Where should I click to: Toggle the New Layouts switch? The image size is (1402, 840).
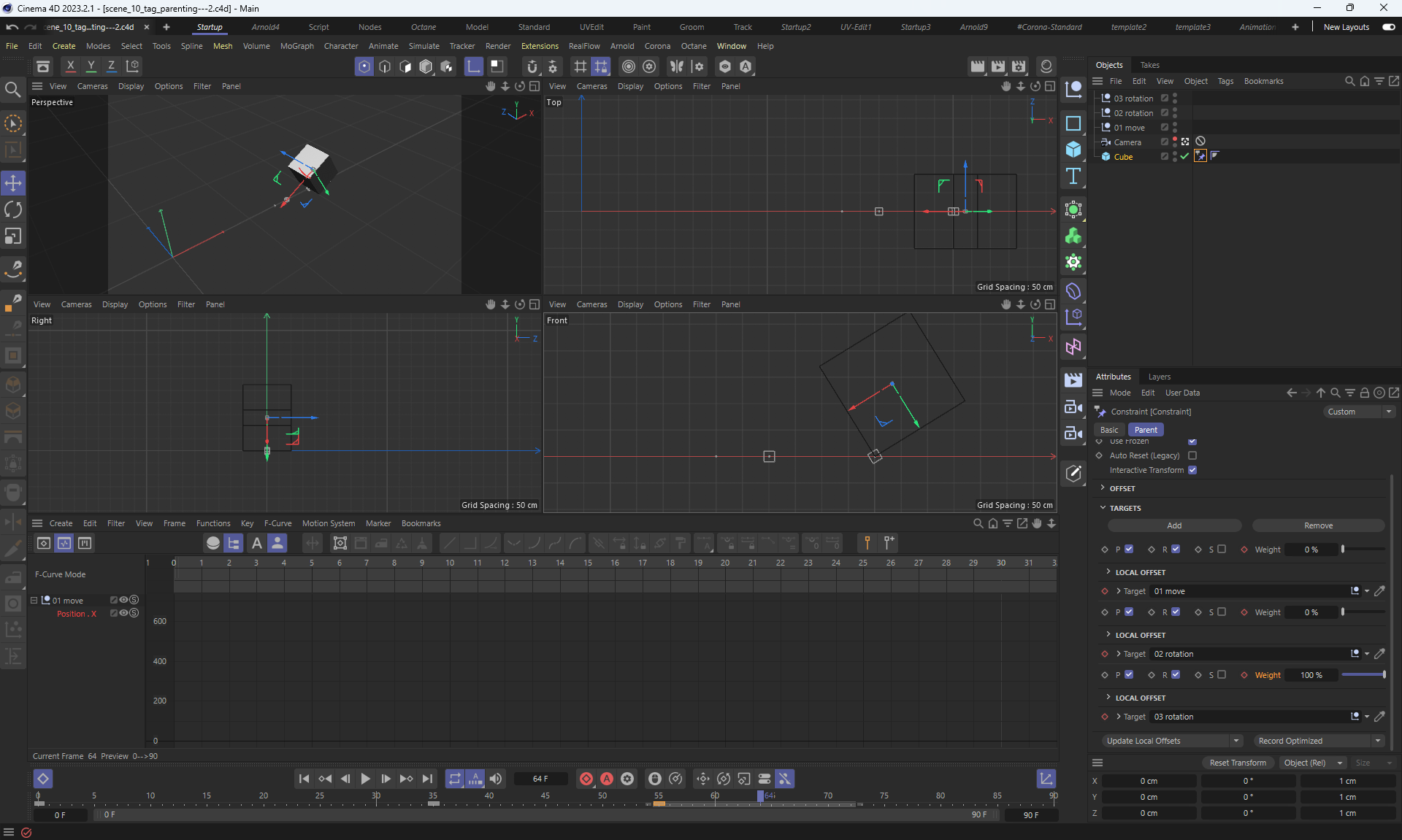[x=1388, y=27]
